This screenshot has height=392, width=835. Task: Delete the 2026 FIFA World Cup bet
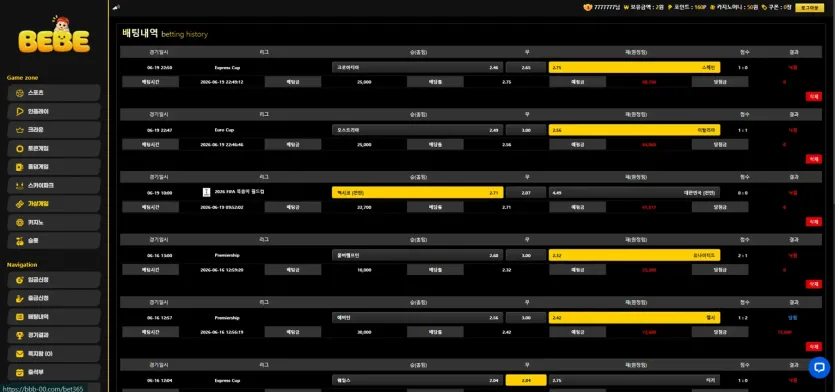pyautogui.click(x=813, y=222)
